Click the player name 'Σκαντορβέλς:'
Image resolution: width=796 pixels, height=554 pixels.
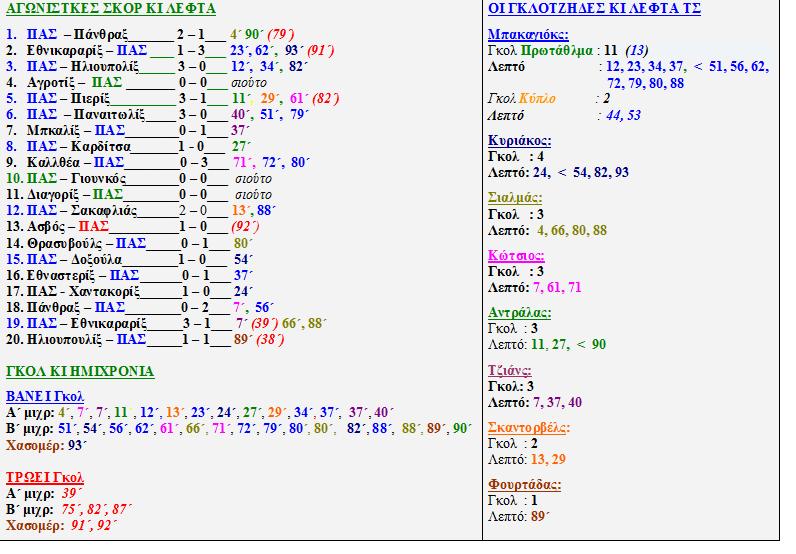click(528, 428)
